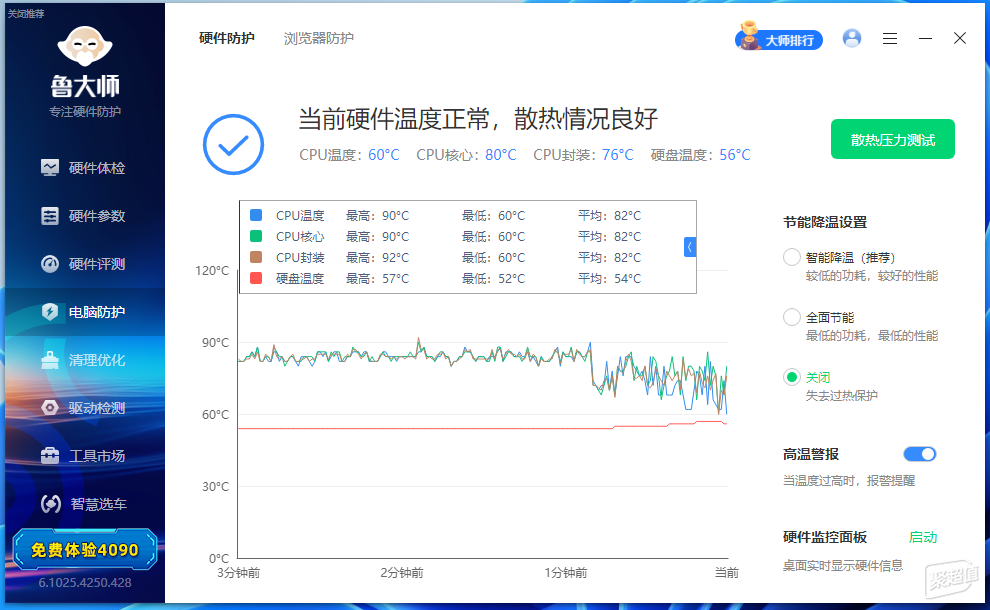
Task: Open 工具市场 tool market
Action: point(83,456)
